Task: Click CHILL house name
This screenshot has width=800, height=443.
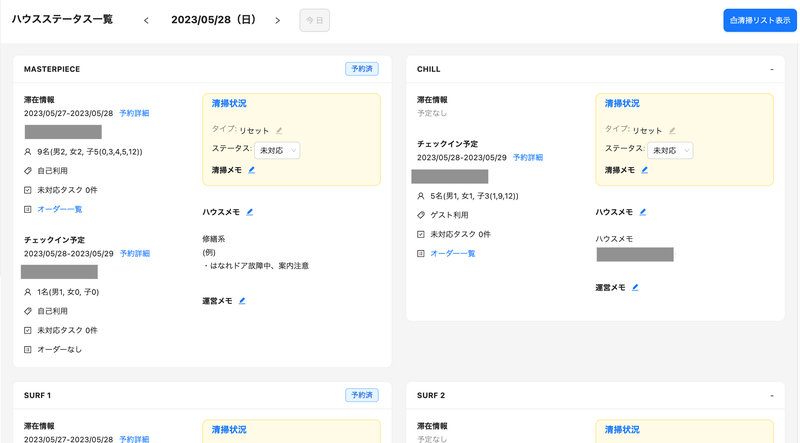Action: click(x=429, y=69)
